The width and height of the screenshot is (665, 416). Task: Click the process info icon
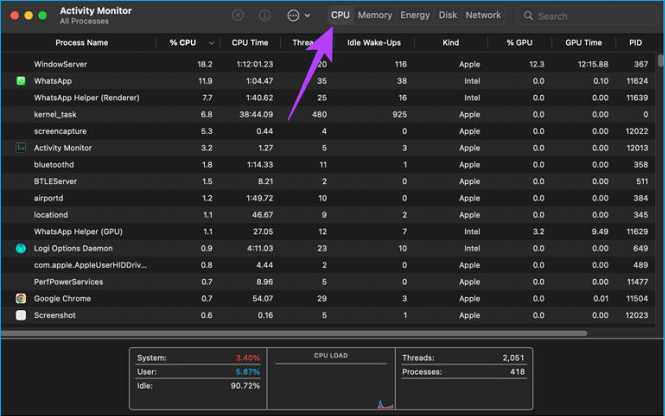[x=265, y=16]
